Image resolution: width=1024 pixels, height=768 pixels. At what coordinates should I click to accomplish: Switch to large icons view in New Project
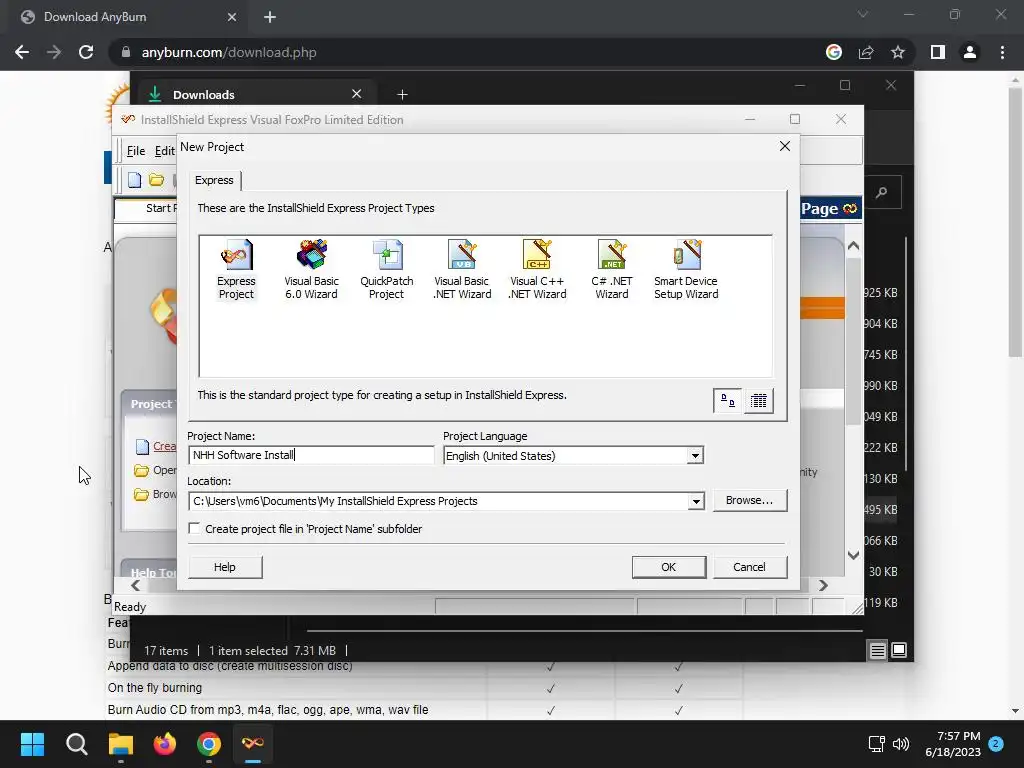728,400
